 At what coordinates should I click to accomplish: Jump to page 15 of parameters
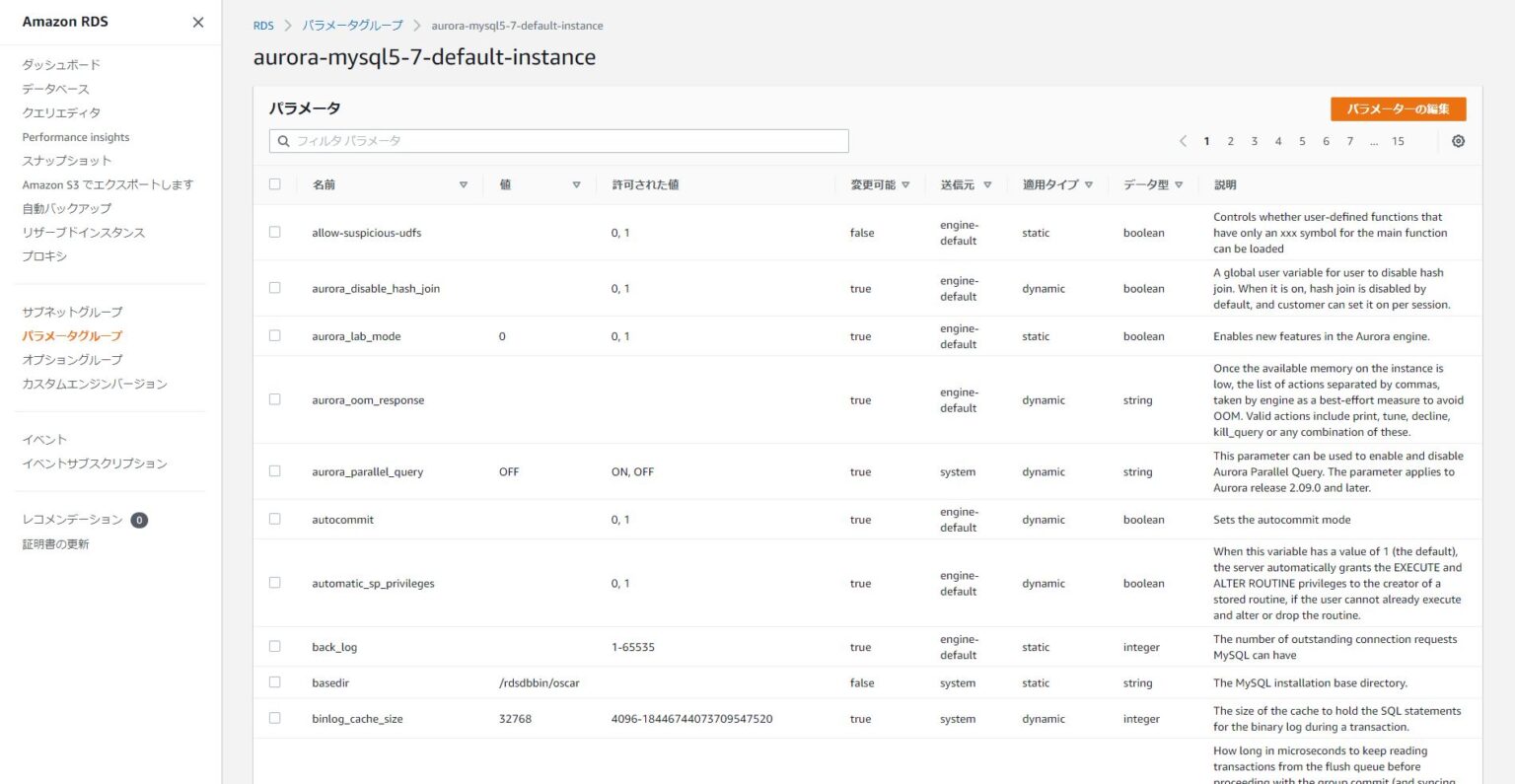tap(1398, 141)
